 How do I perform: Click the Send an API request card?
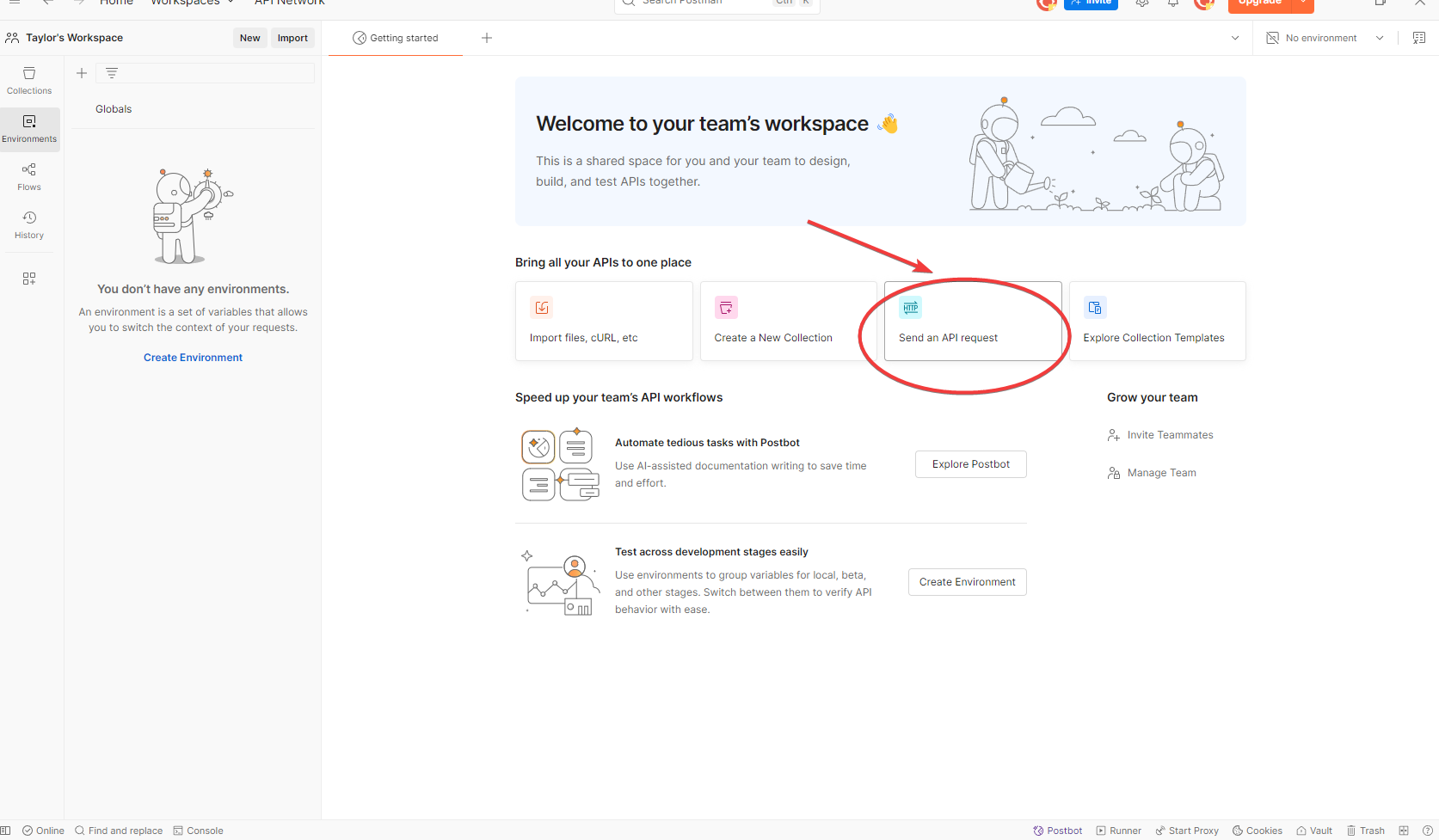tap(973, 321)
